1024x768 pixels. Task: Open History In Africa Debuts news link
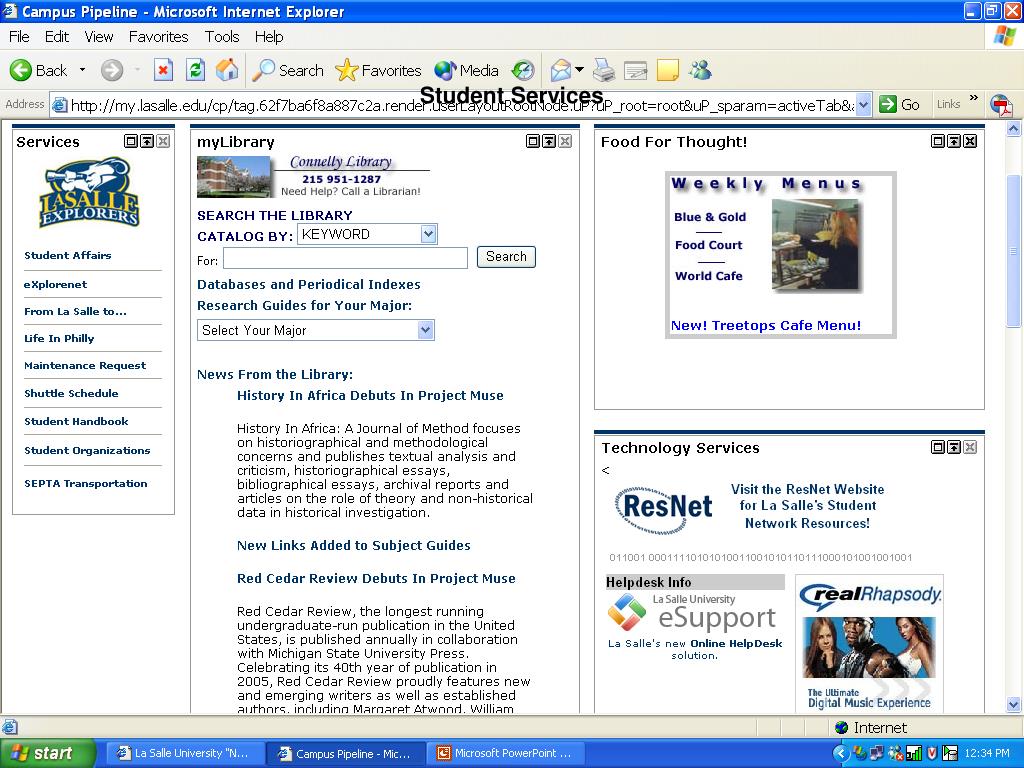click(x=370, y=395)
